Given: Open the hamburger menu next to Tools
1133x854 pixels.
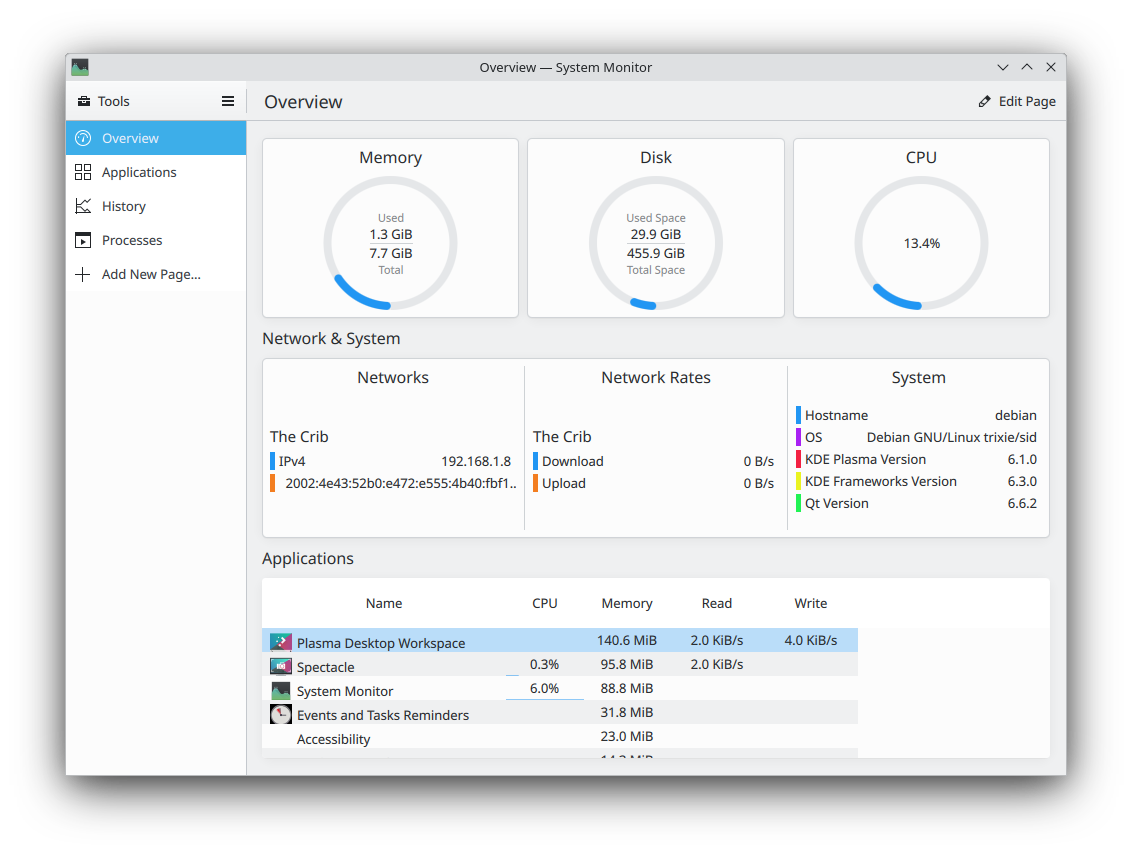Looking at the screenshot, I should [x=228, y=101].
